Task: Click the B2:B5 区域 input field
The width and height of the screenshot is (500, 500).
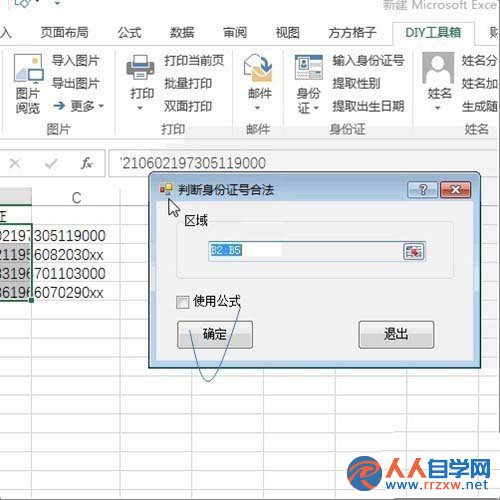Action: [305, 251]
